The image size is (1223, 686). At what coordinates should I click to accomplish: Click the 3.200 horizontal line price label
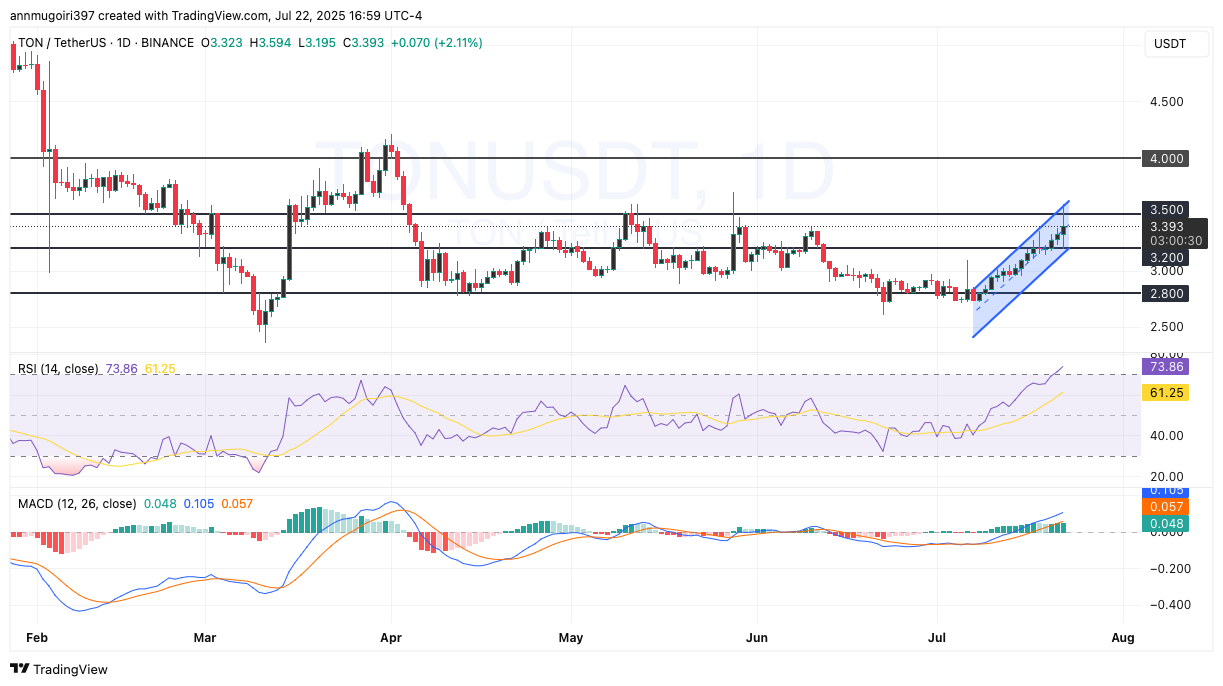click(1167, 257)
